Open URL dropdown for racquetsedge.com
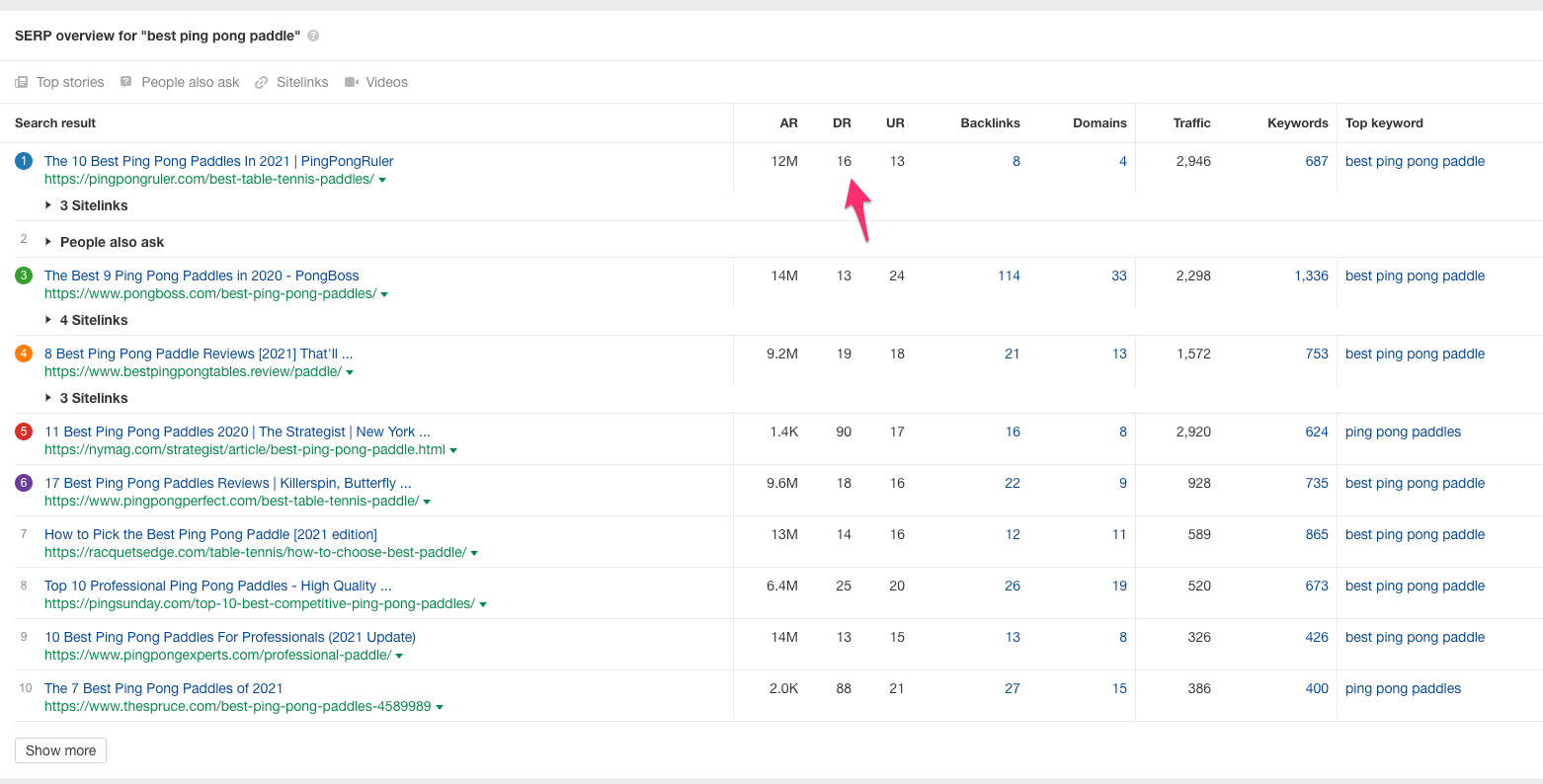 point(474,553)
